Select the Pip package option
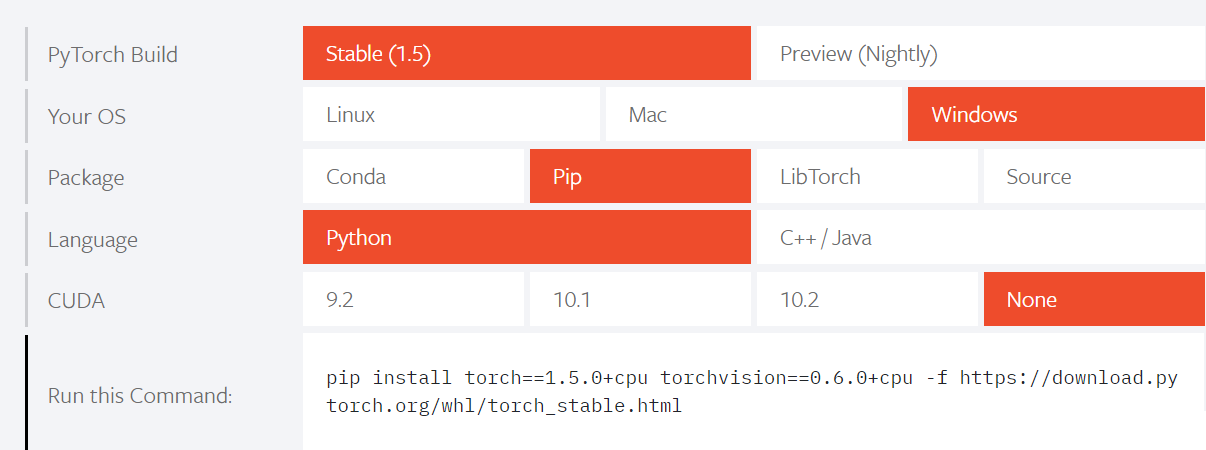Image resolution: width=1206 pixels, height=450 pixels. [x=640, y=177]
